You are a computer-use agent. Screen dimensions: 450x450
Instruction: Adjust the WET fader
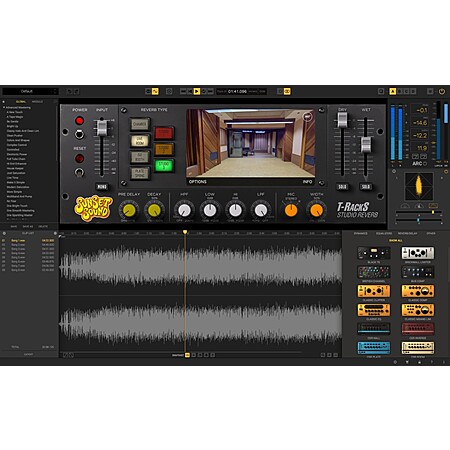click(366, 145)
